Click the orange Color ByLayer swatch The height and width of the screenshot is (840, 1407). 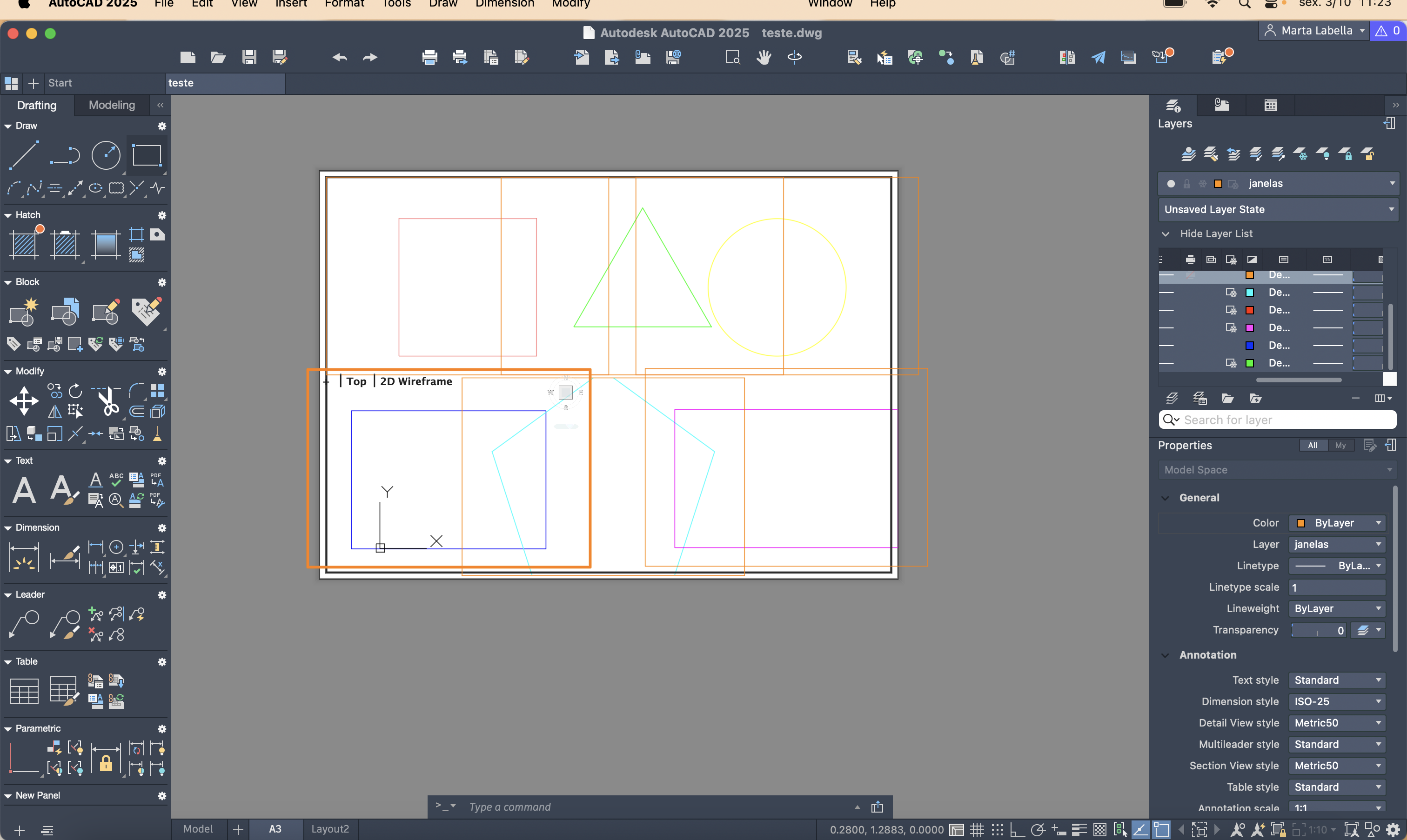tap(1300, 523)
